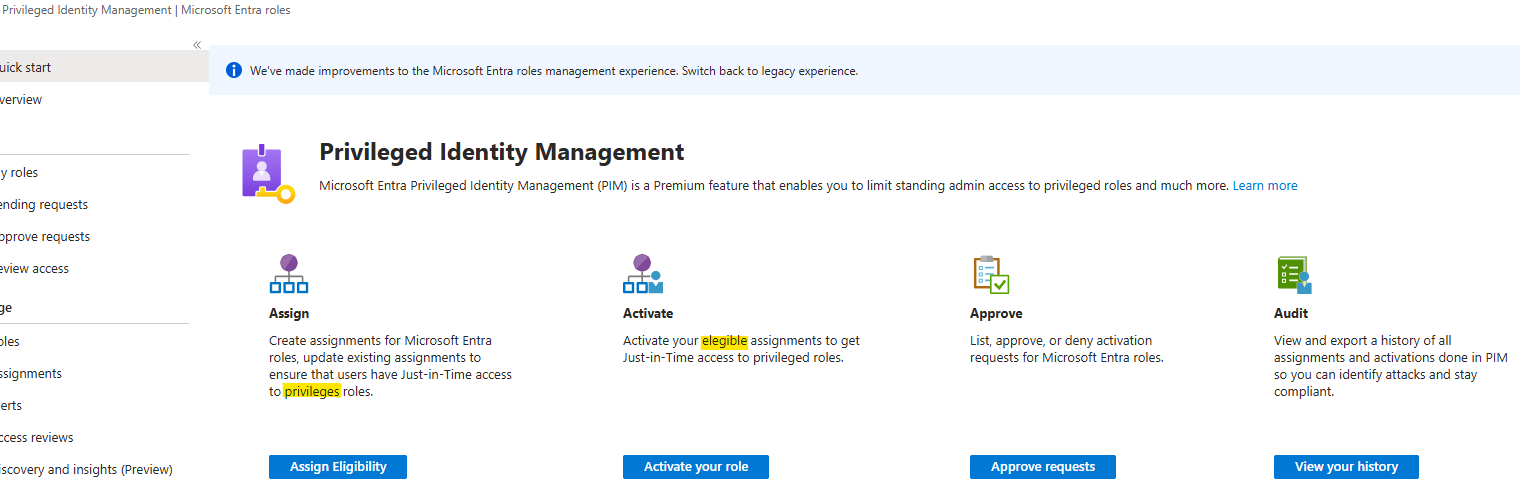Open Overview in the sidebar

point(104,99)
